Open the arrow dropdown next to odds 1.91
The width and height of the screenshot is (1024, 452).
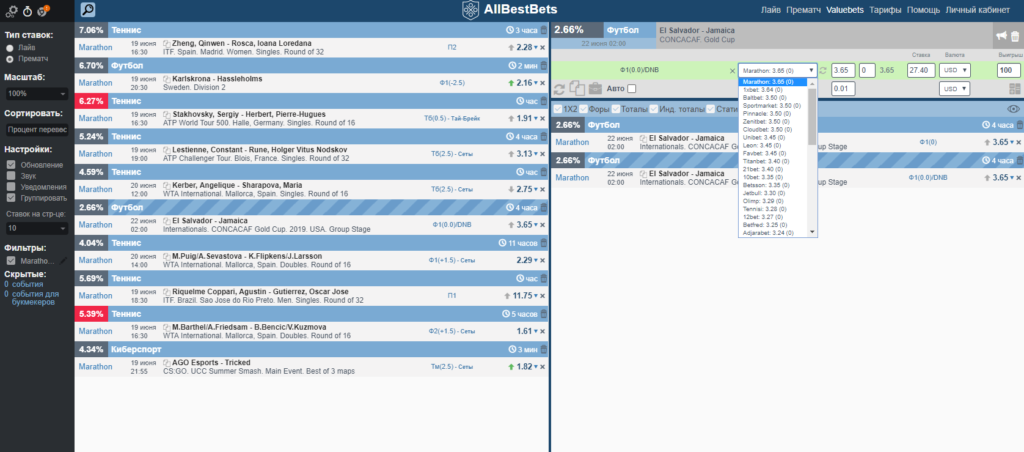pos(536,119)
